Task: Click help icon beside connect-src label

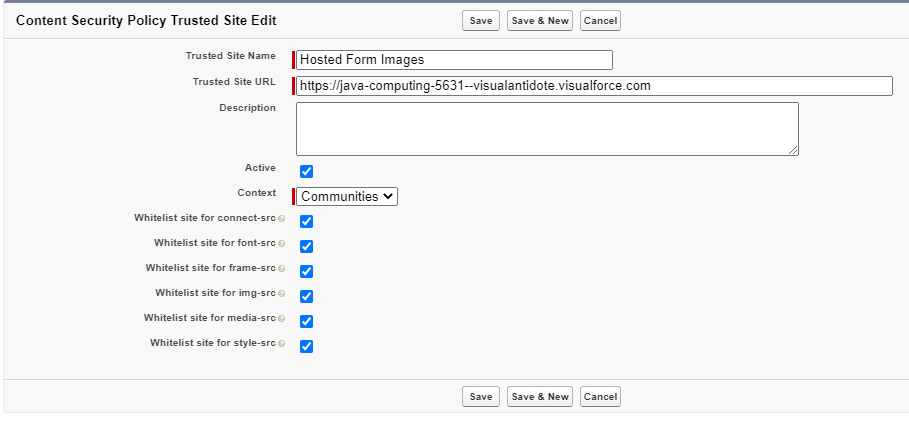Action: tap(282, 219)
